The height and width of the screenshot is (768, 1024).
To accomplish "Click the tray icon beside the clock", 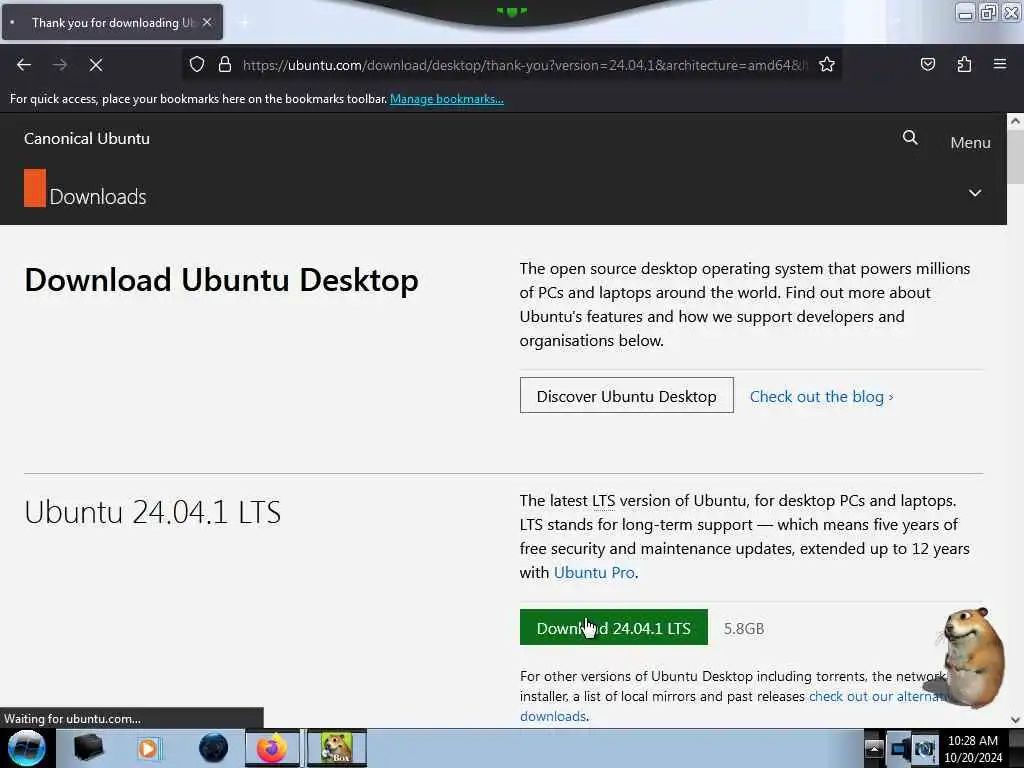I will 925,749.
